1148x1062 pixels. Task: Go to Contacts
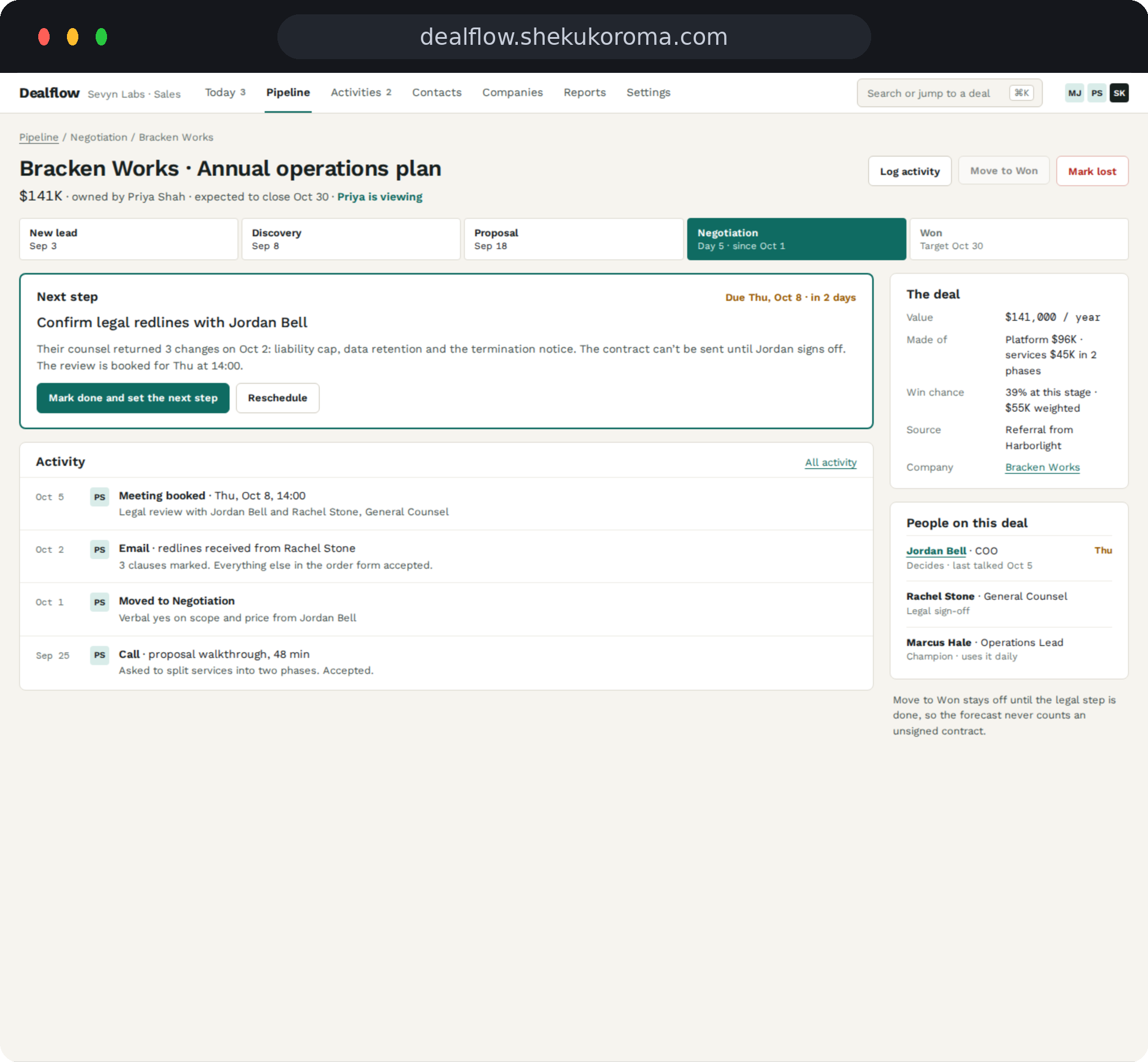(436, 92)
